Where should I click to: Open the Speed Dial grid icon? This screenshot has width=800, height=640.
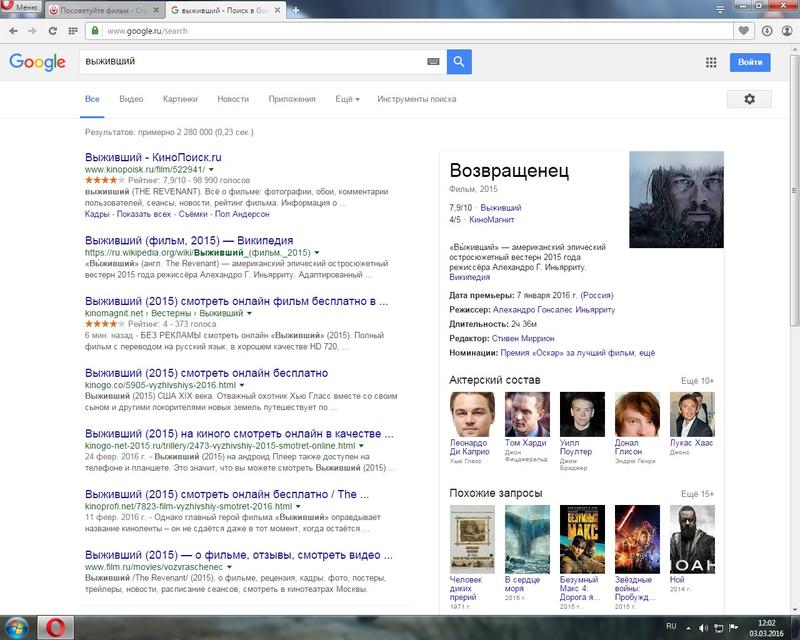tap(73, 31)
